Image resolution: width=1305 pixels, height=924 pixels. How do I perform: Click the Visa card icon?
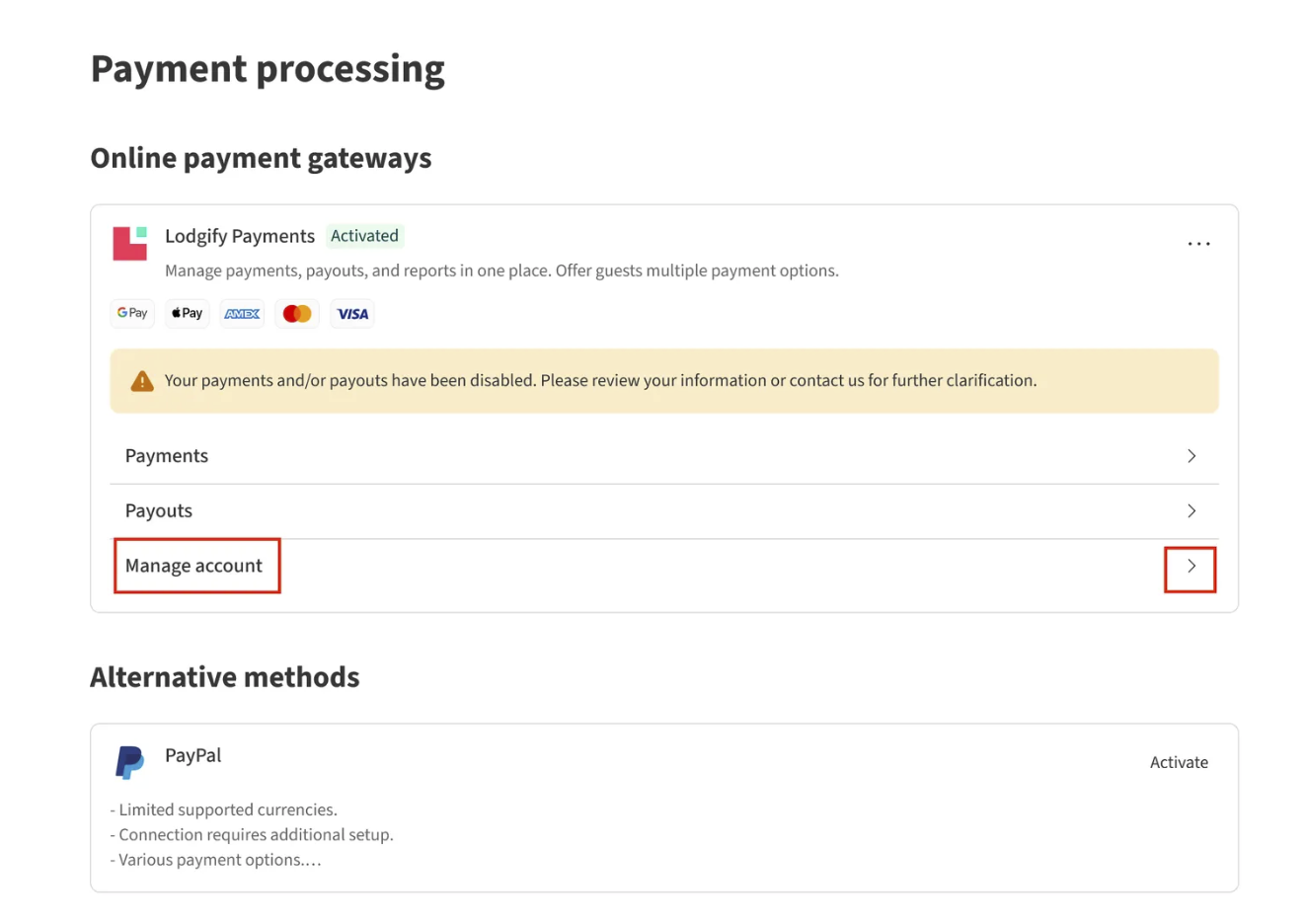coord(352,314)
